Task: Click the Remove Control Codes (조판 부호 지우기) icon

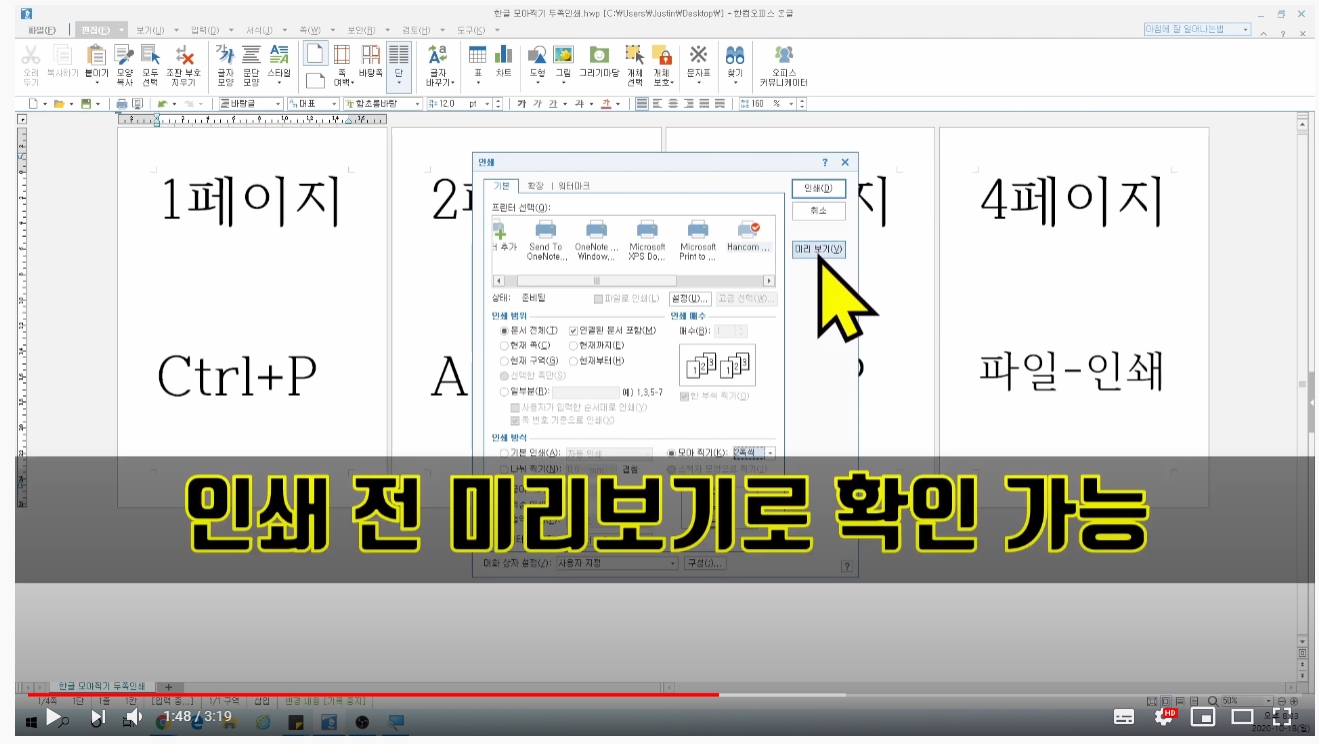Action: click(184, 65)
